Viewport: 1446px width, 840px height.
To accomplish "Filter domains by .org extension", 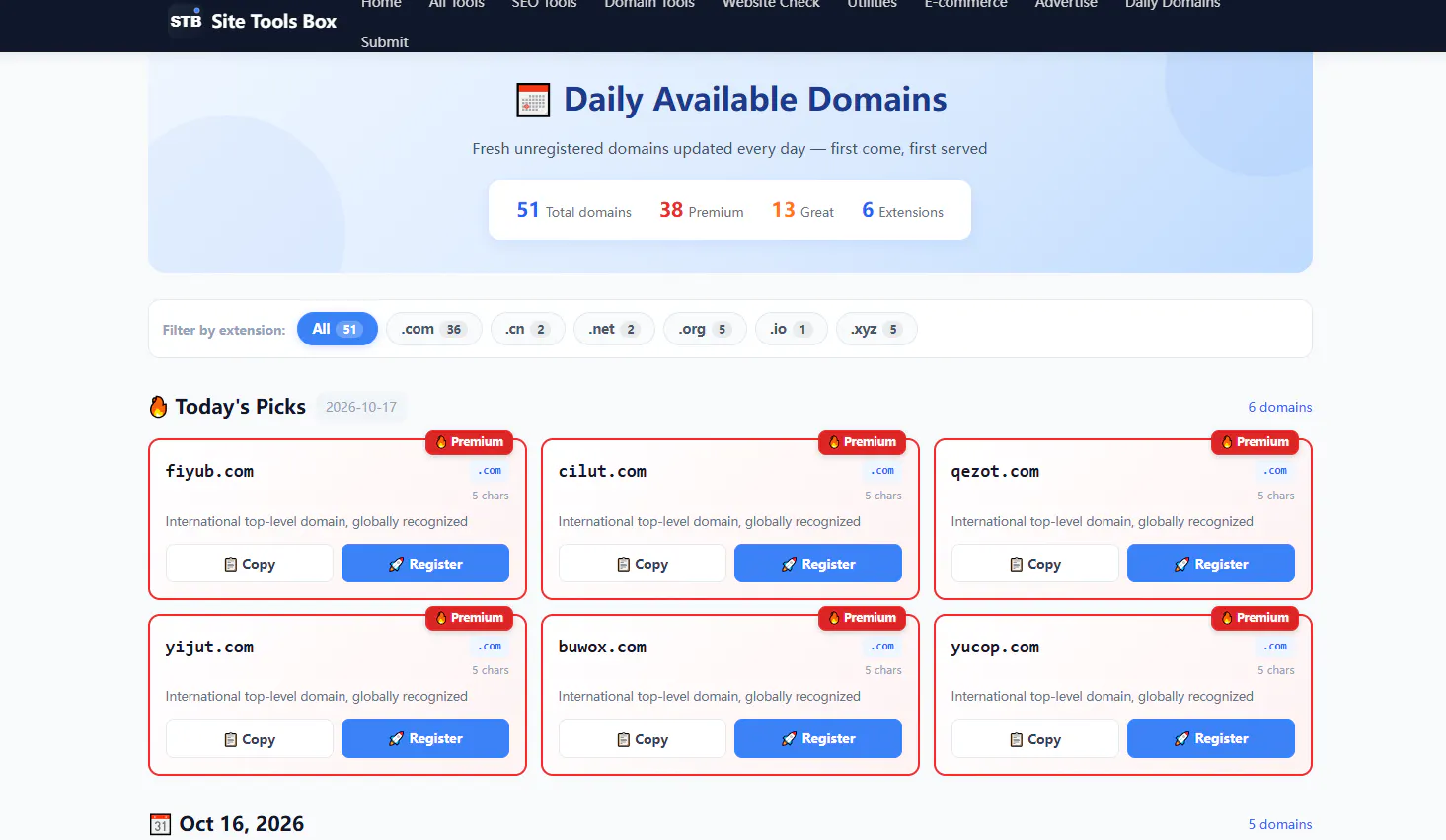I will pyautogui.click(x=705, y=329).
